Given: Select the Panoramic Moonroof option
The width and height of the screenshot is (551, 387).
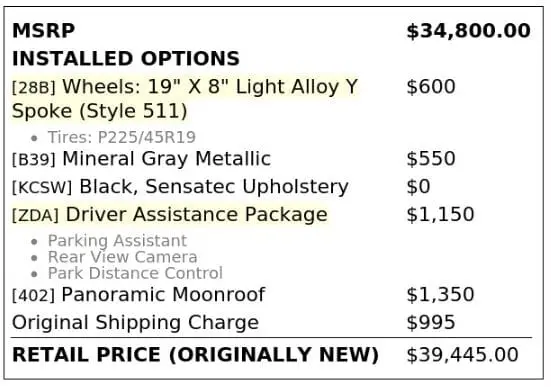Looking at the screenshot, I should point(163,295).
